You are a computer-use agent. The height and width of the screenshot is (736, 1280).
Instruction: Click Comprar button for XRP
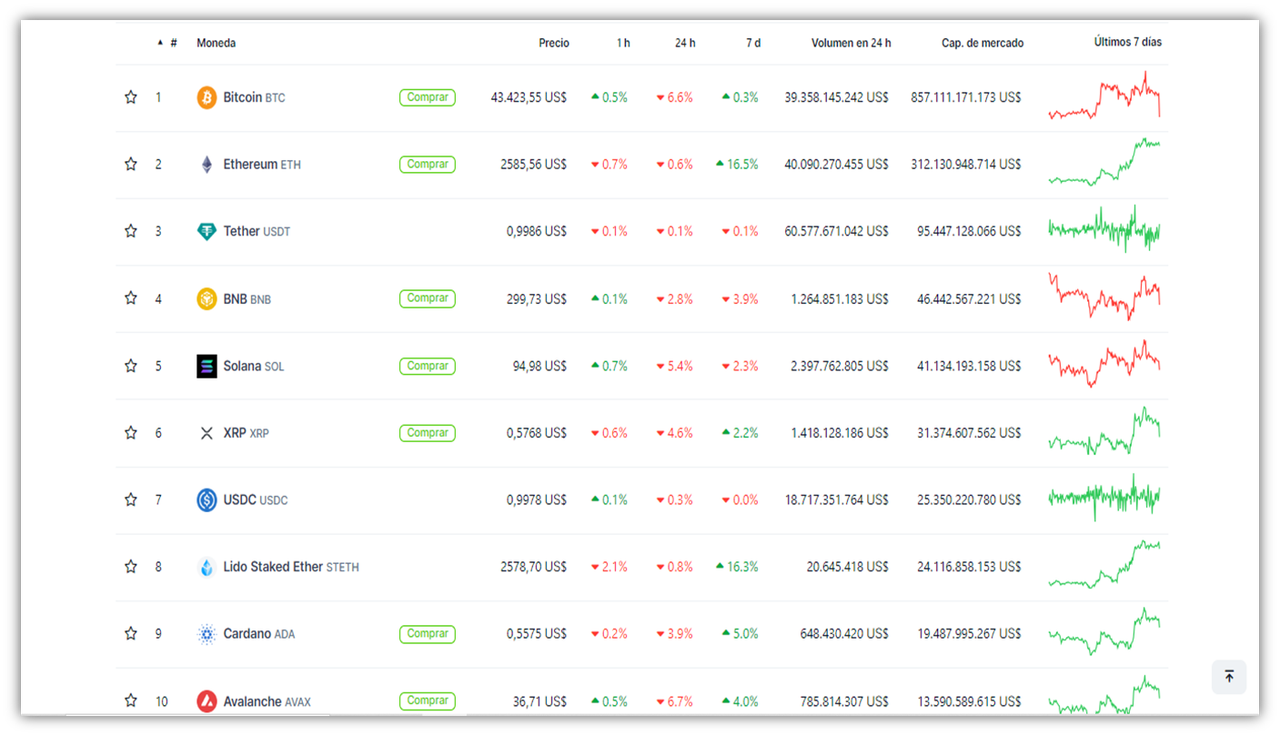(x=427, y=433)
